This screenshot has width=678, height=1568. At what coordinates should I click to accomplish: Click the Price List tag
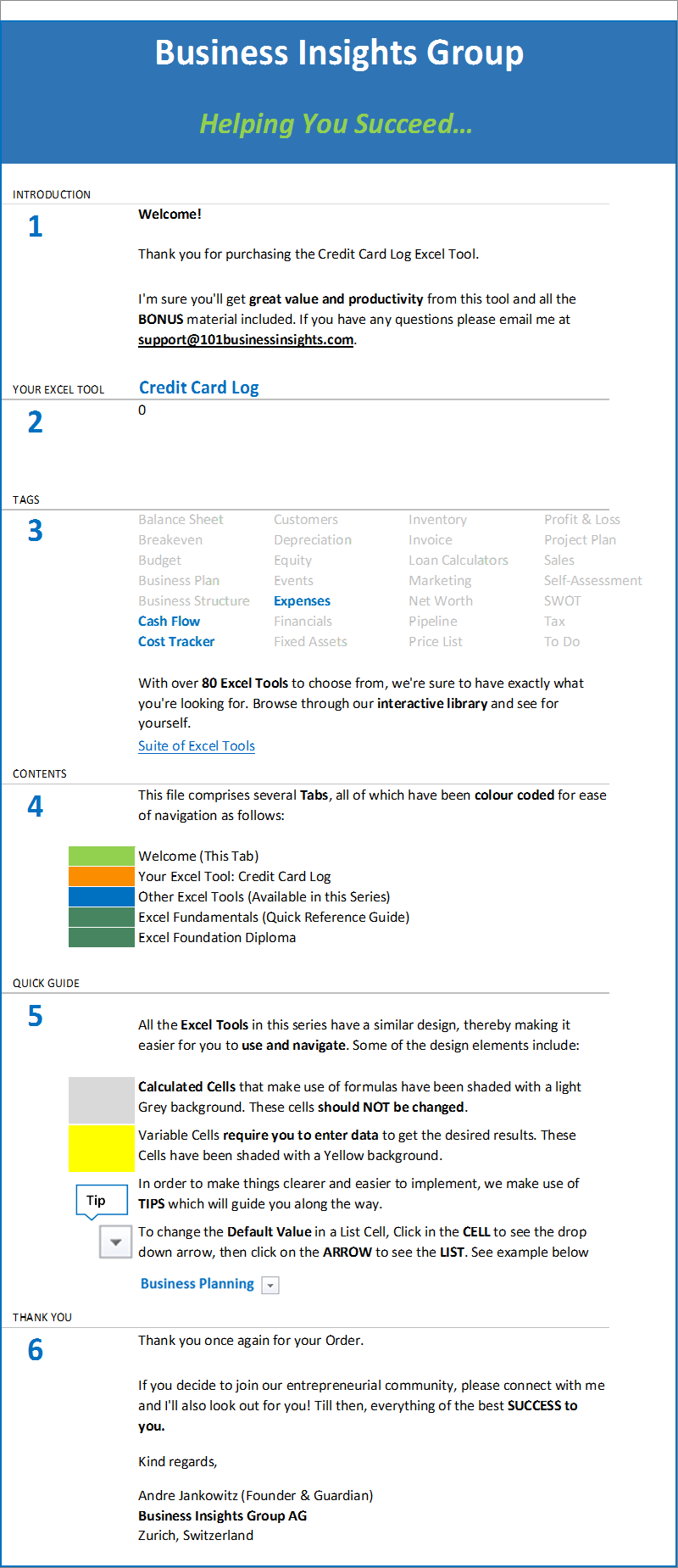tap(436, 641)
